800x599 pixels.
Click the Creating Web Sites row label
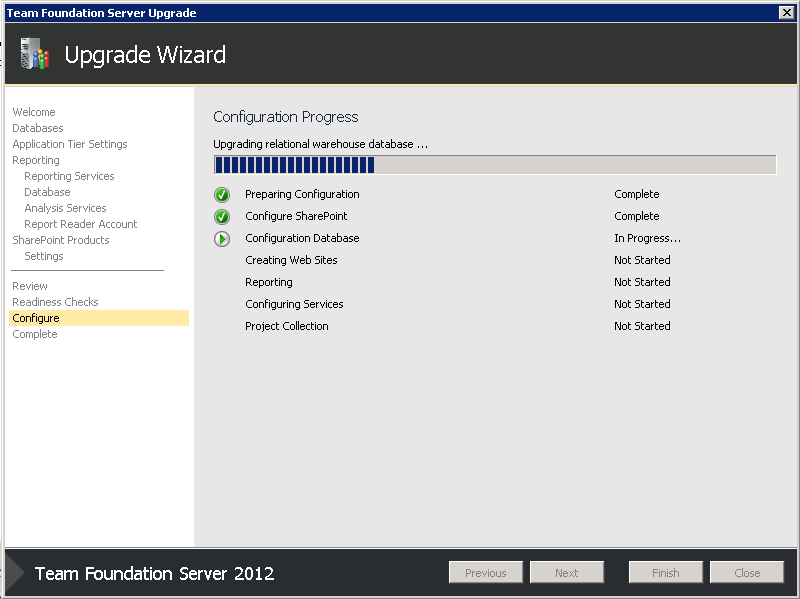pyautogui.click(x=291, y=260)
